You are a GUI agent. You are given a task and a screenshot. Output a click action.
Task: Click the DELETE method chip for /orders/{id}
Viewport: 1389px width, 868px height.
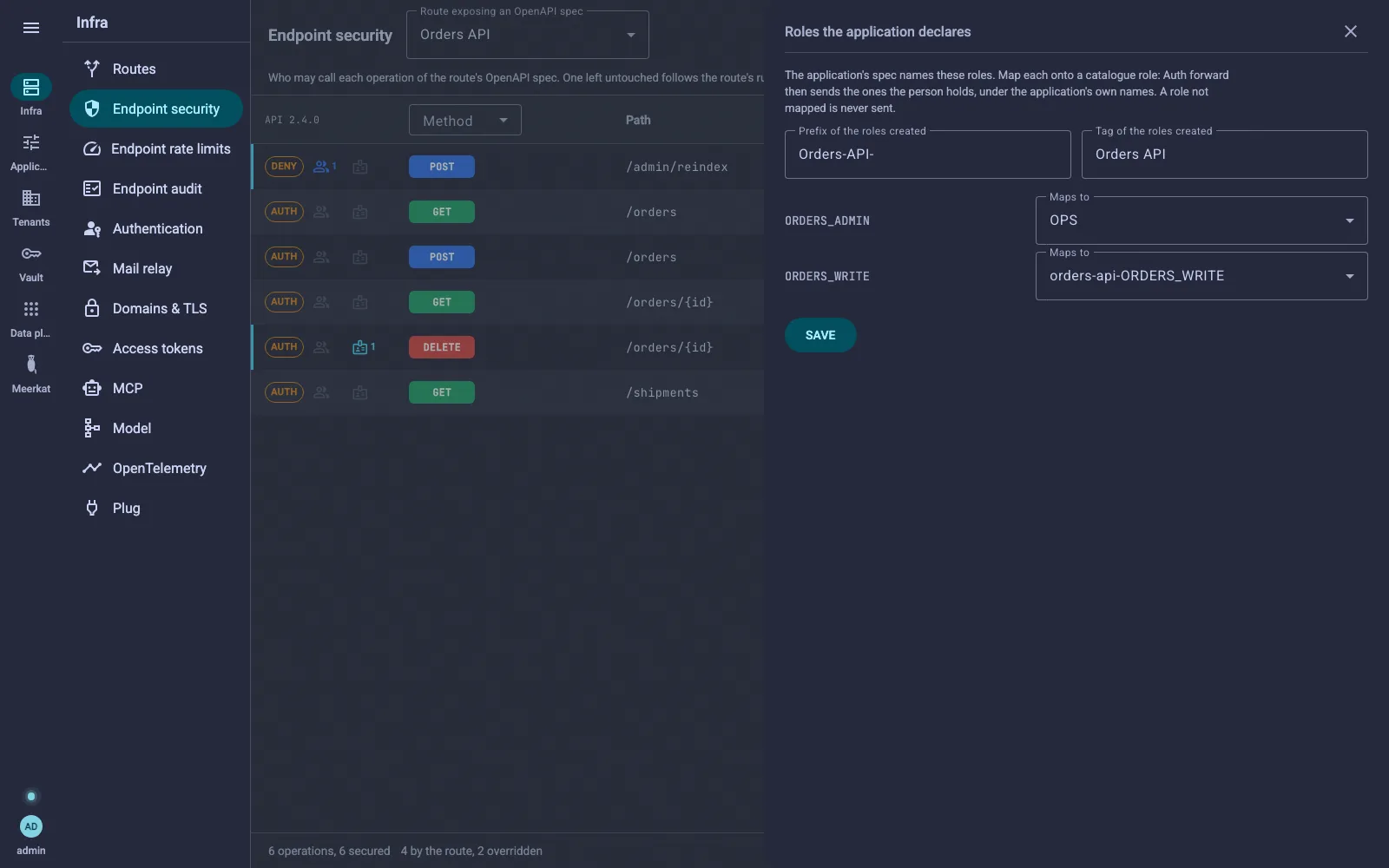tap(442, 347)
